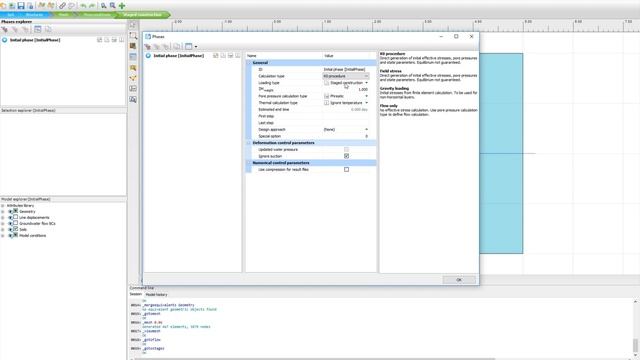The height and width of the screenshot is (360, 640).
Task: Click the Gravity loading heading in help pane
Action: click(394, 88)
